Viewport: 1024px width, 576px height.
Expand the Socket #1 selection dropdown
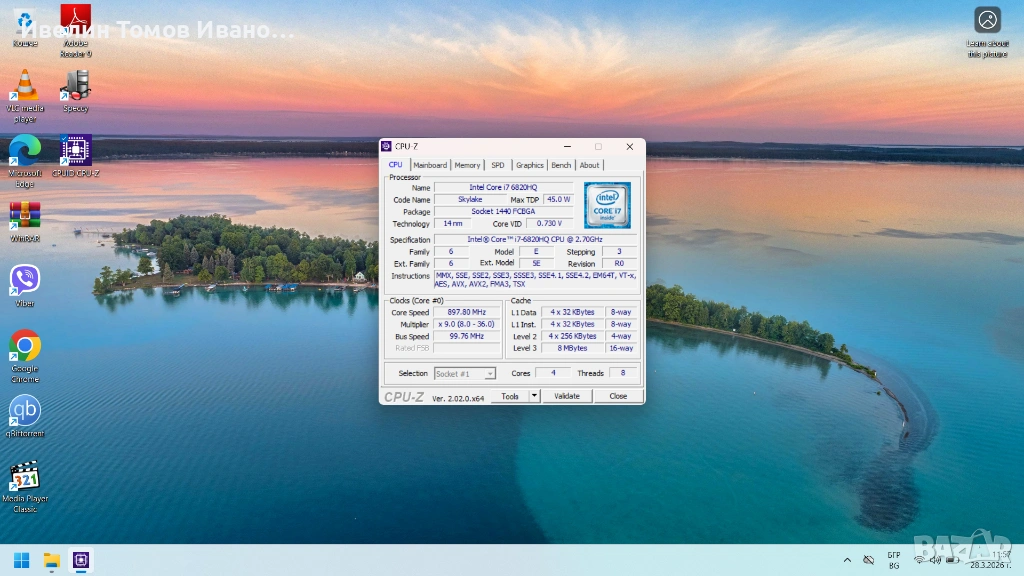(x=490, y=374)
